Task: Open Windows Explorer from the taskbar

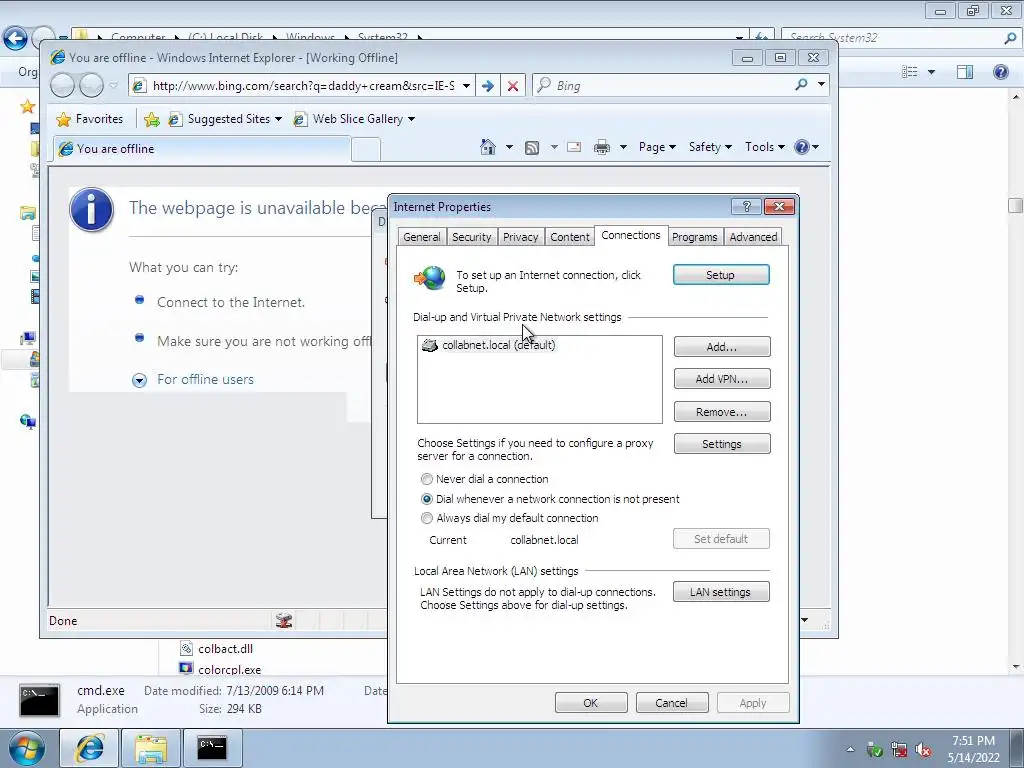Action: (x=151, y=748)
